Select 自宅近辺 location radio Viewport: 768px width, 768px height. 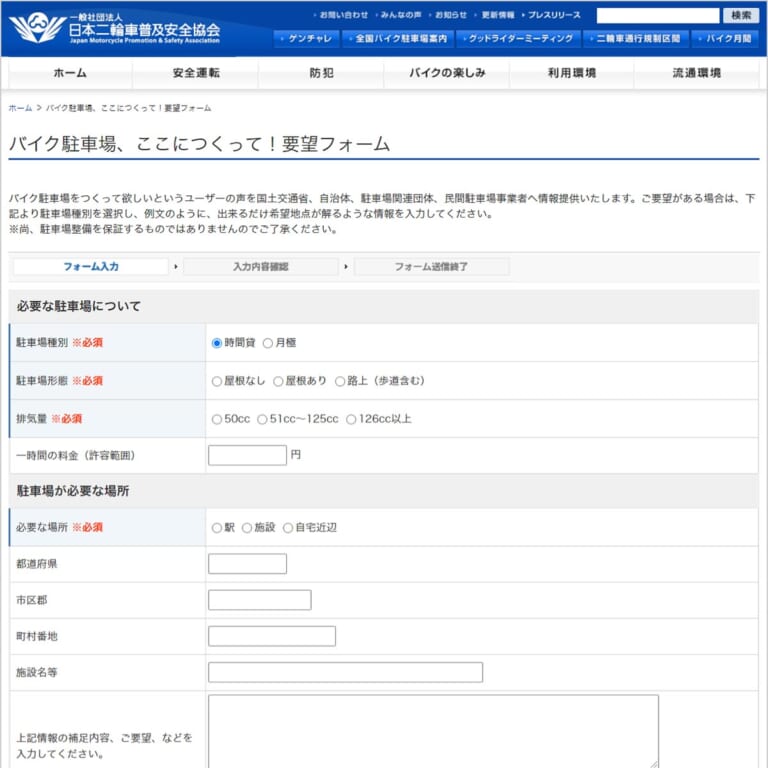(288, 528)
